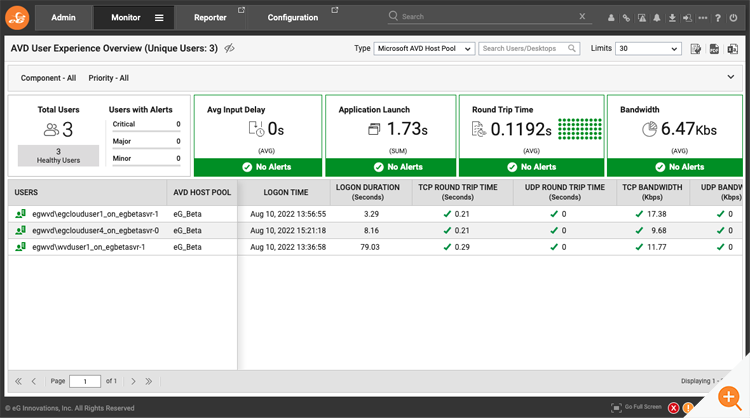Clear the top search with X icon
The height and width of the screenshot is (418, 750).
click(x=582, y=16)
